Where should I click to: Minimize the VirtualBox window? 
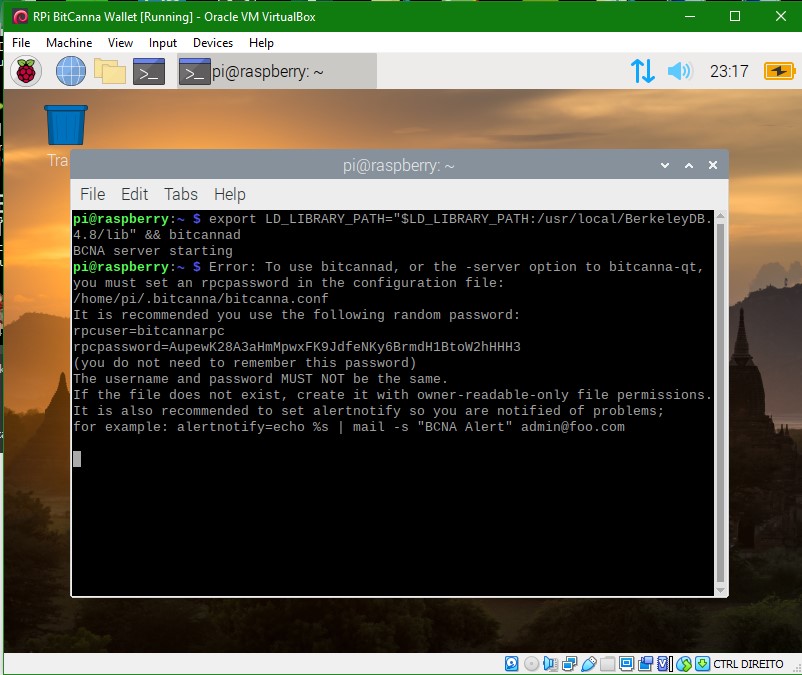690,16
